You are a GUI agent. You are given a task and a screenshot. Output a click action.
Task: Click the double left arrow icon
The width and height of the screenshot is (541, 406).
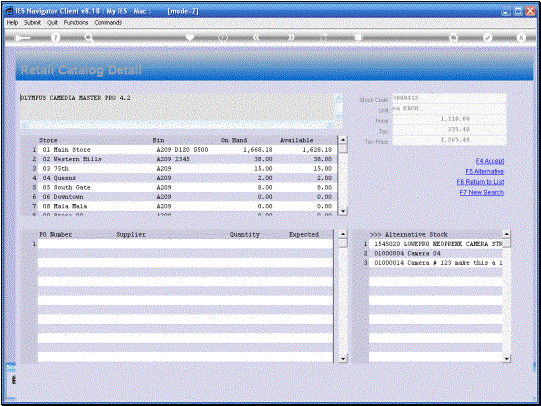click(256, 37)
